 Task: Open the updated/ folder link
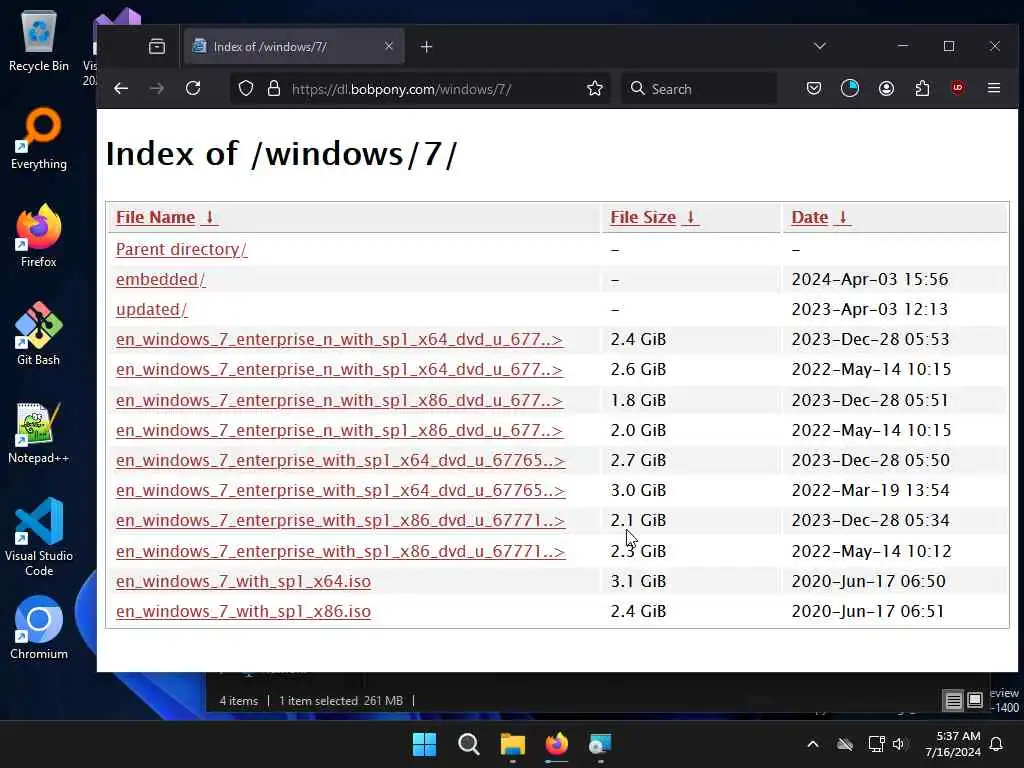(x=152, y=310)
